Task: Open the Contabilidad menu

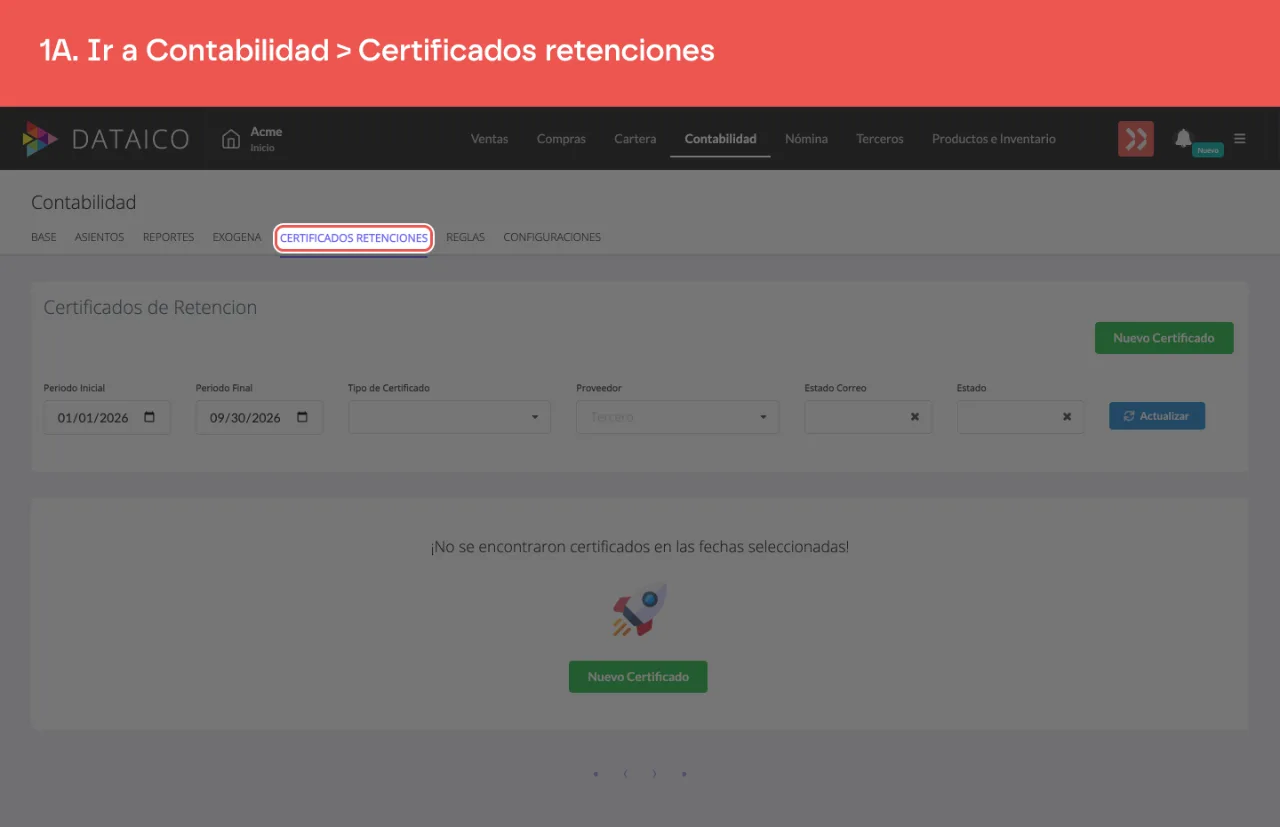Action: (720, 139)
